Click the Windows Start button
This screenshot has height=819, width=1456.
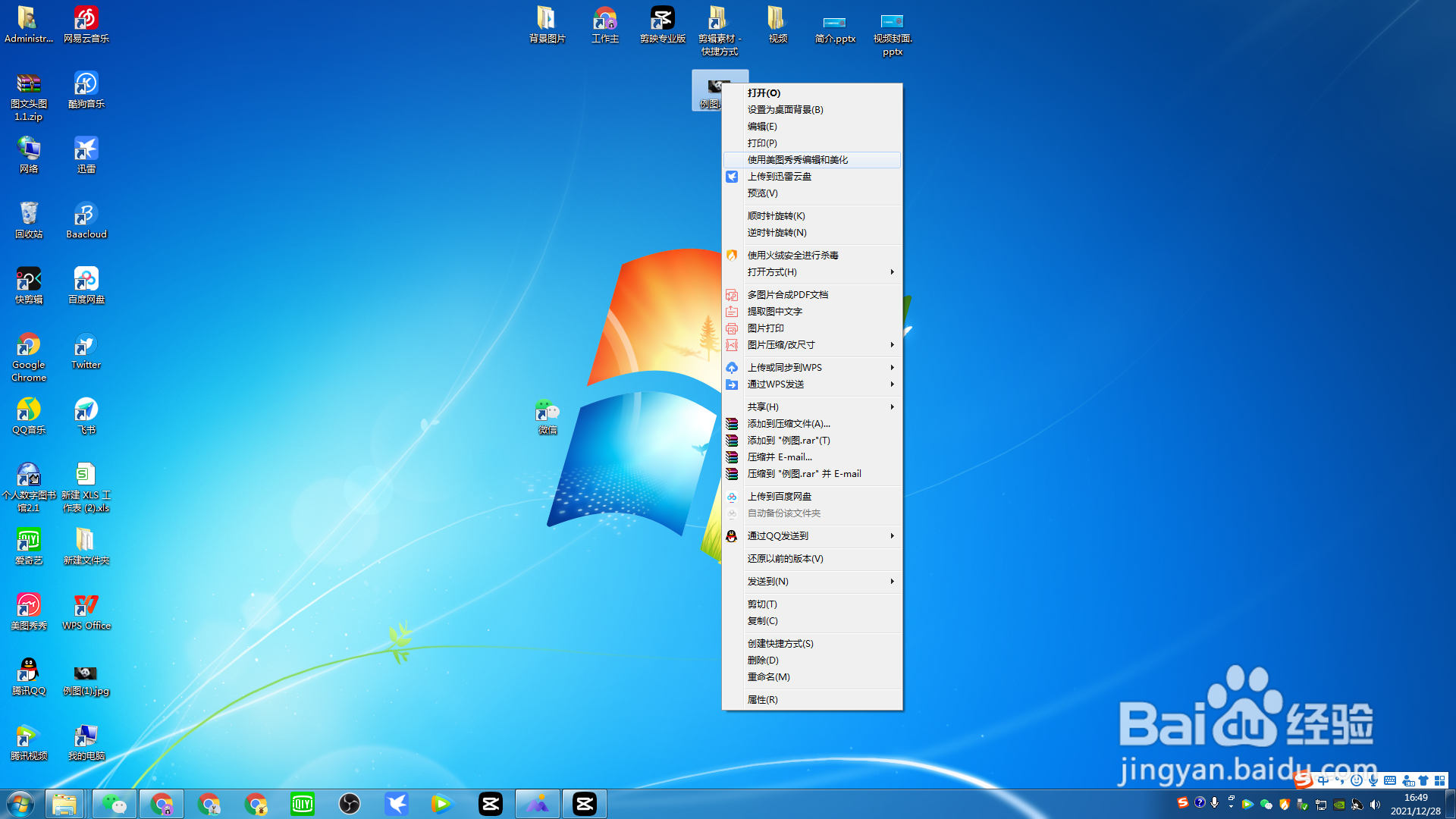click(x=20, y=804)
